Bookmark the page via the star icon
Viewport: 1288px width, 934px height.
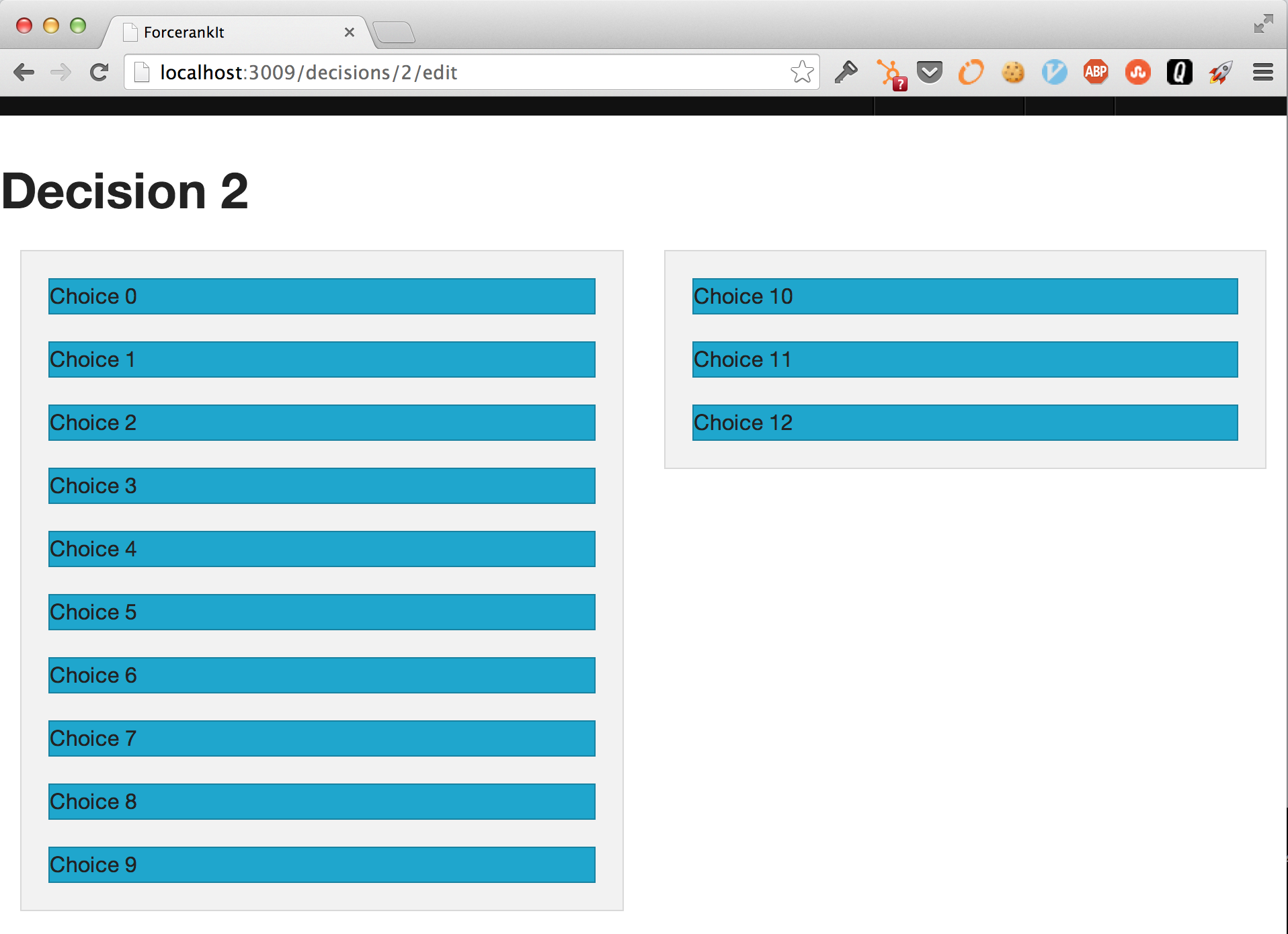point(803,72)
